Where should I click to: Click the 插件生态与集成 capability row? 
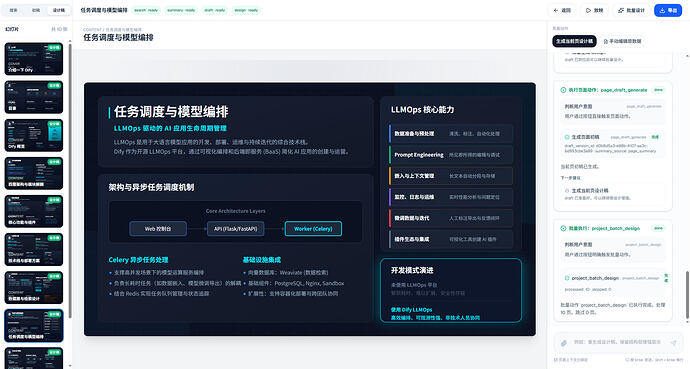451,239
